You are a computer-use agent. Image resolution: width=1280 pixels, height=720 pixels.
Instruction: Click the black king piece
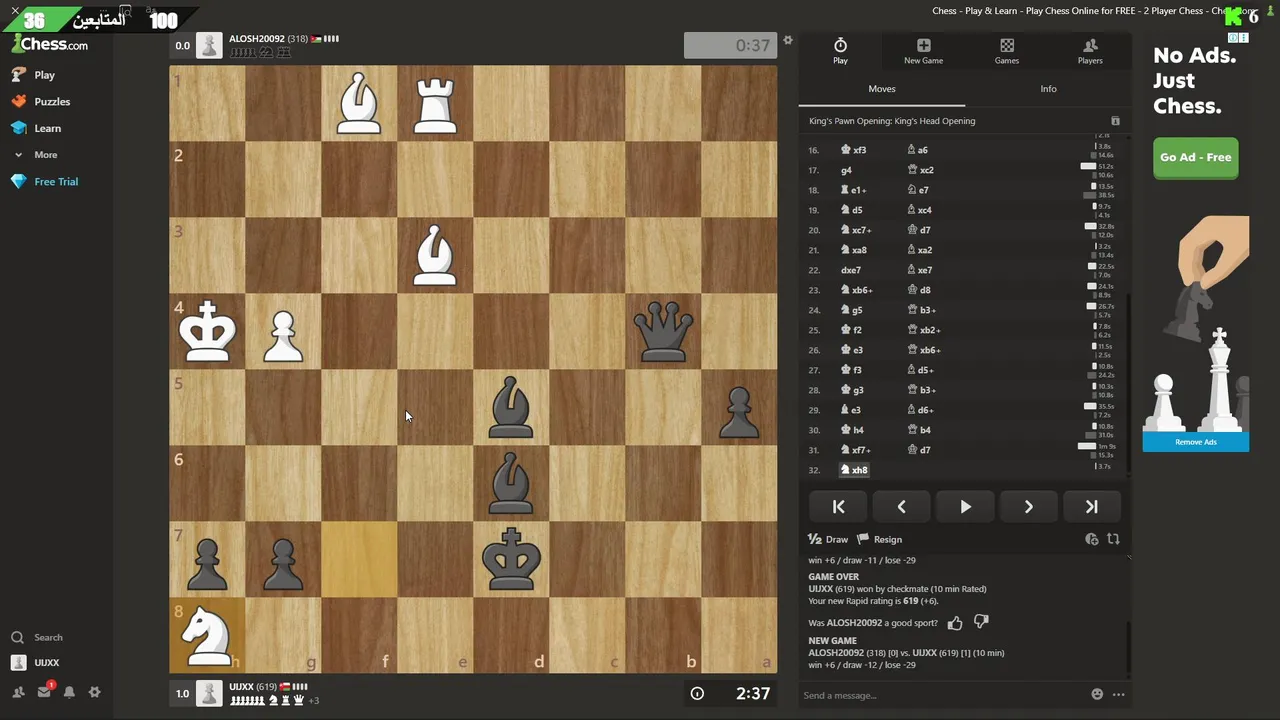[x=511, y=559]
